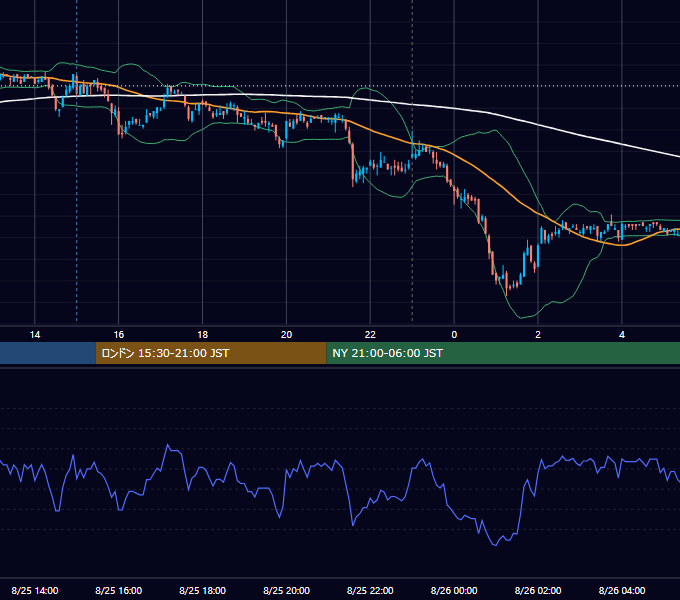The image size is (680, 600).
Task: Click the 14 hour axis label
Action: coord(35,335)
